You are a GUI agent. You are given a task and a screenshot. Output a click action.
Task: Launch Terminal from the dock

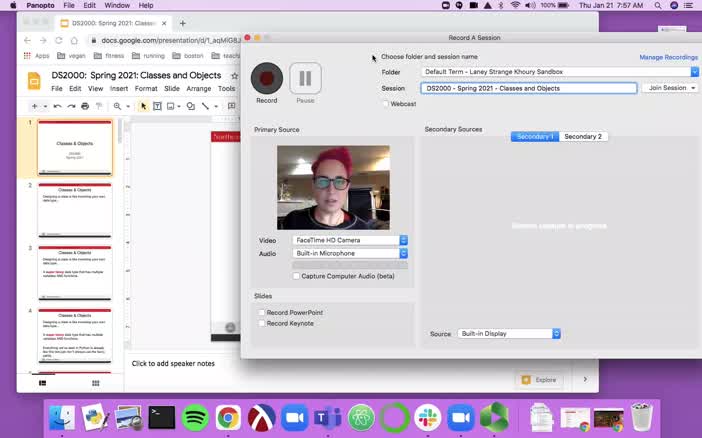click(161, 417)
